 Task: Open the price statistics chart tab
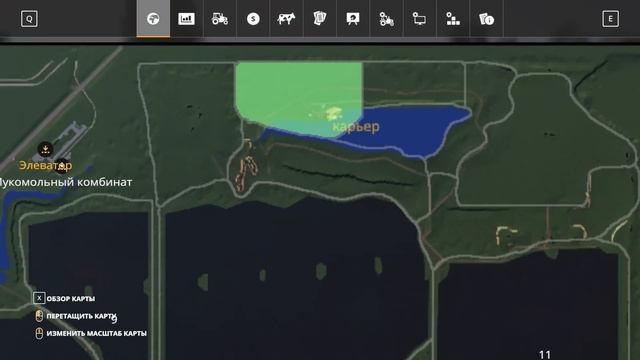tap(186, 19)
